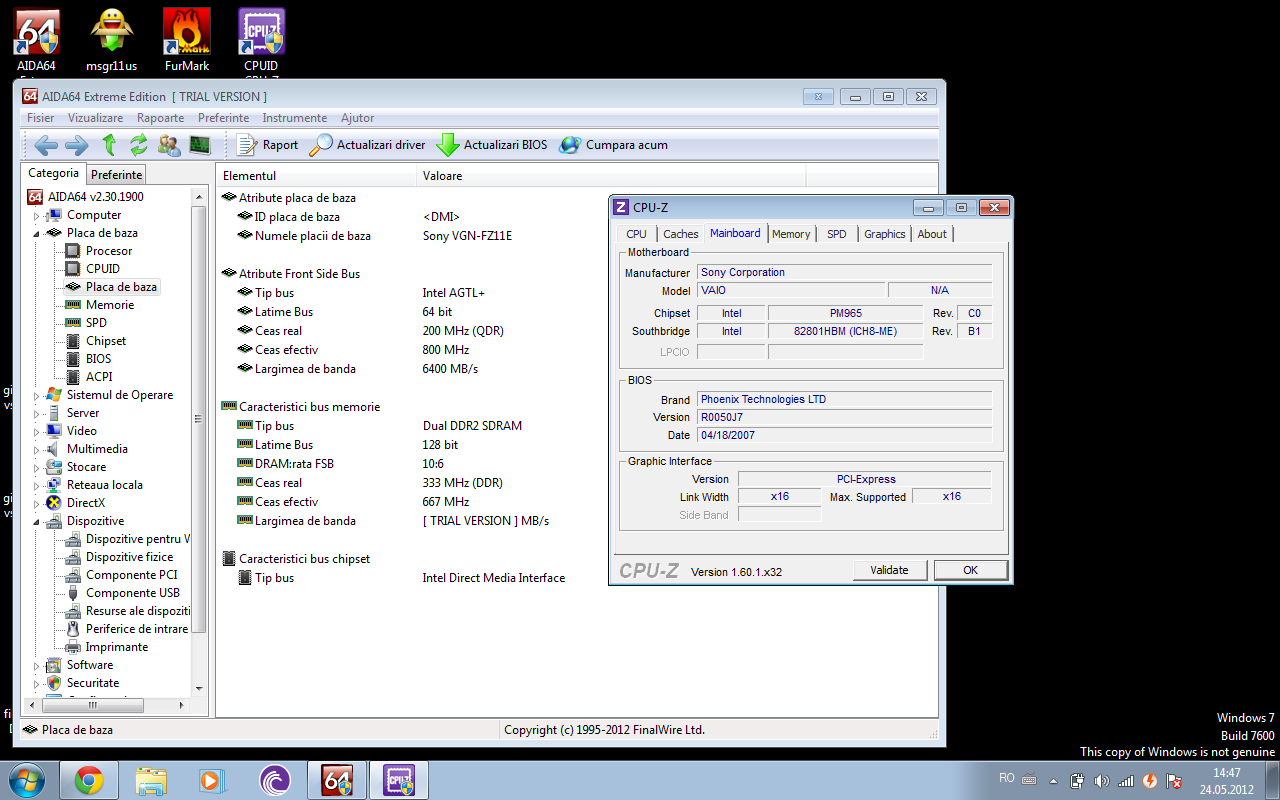Open the Fisier menu
1280x800 pixels.
click(41, 118)
